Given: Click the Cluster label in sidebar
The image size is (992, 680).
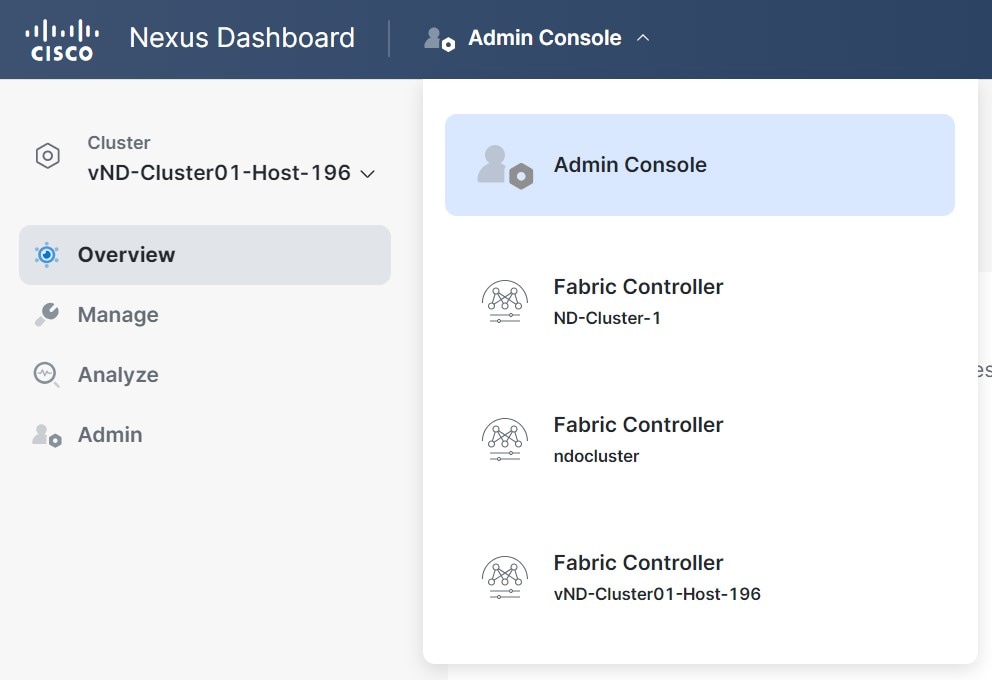Looking at the screenshot, I should coord(119,143).
